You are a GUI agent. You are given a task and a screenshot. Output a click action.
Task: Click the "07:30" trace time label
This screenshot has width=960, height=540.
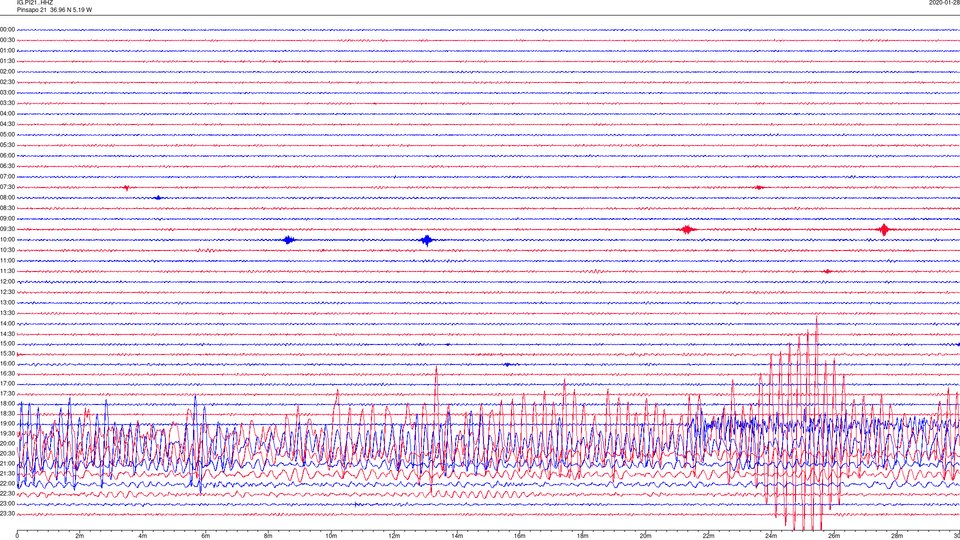tap(7, 187)
